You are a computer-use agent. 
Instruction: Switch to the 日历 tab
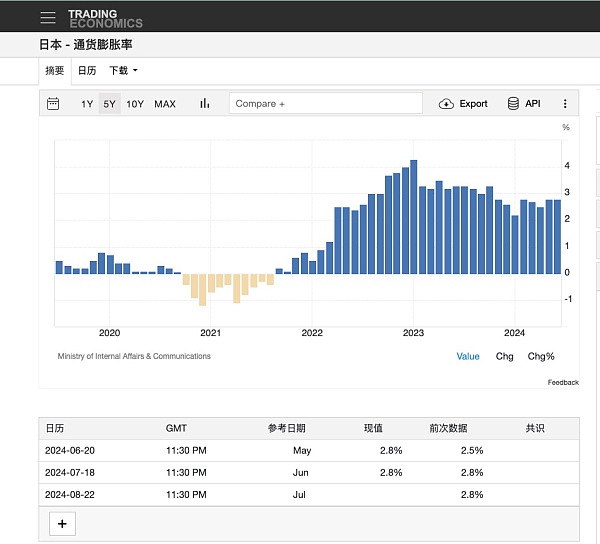(87, 71)
